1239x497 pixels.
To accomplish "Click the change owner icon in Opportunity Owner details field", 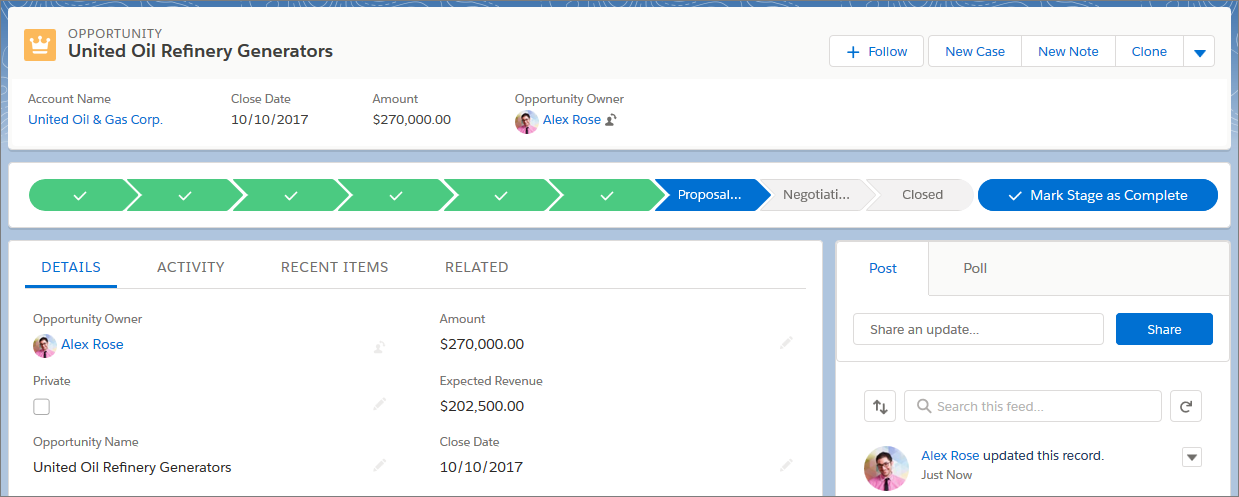I will (x=379, y=346).
